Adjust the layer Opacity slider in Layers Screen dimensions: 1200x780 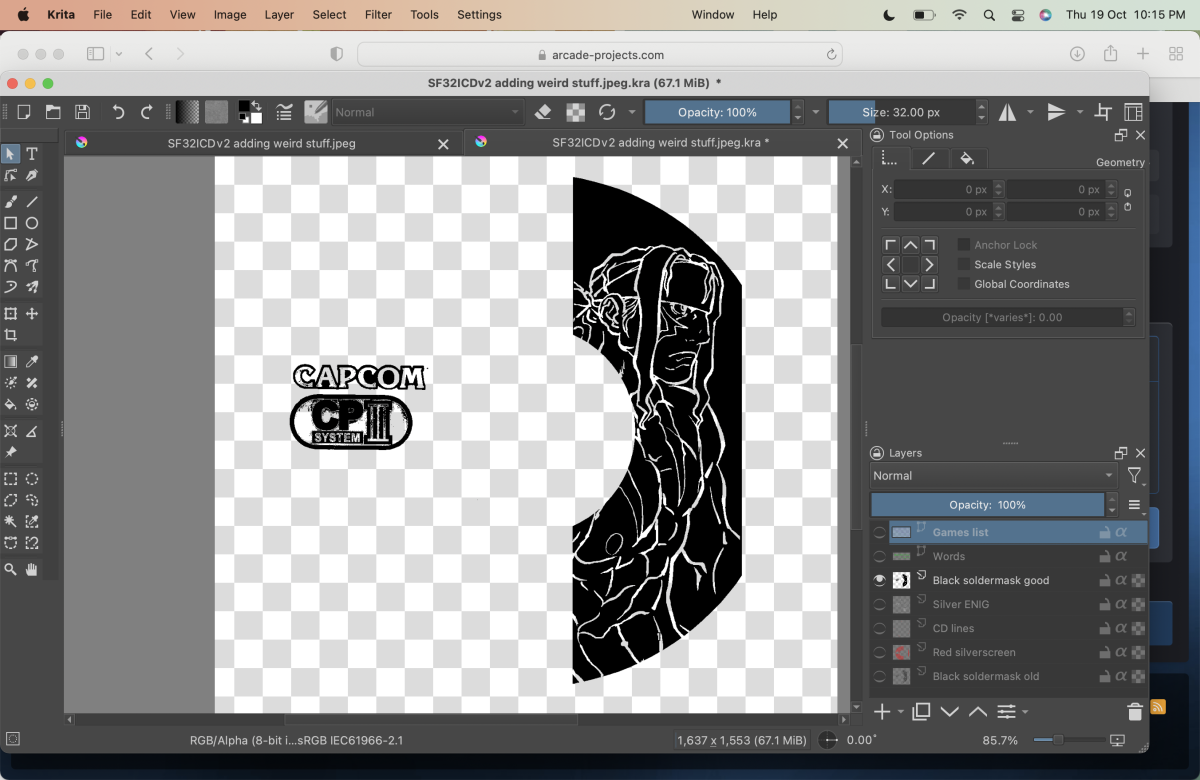(987, 505)
